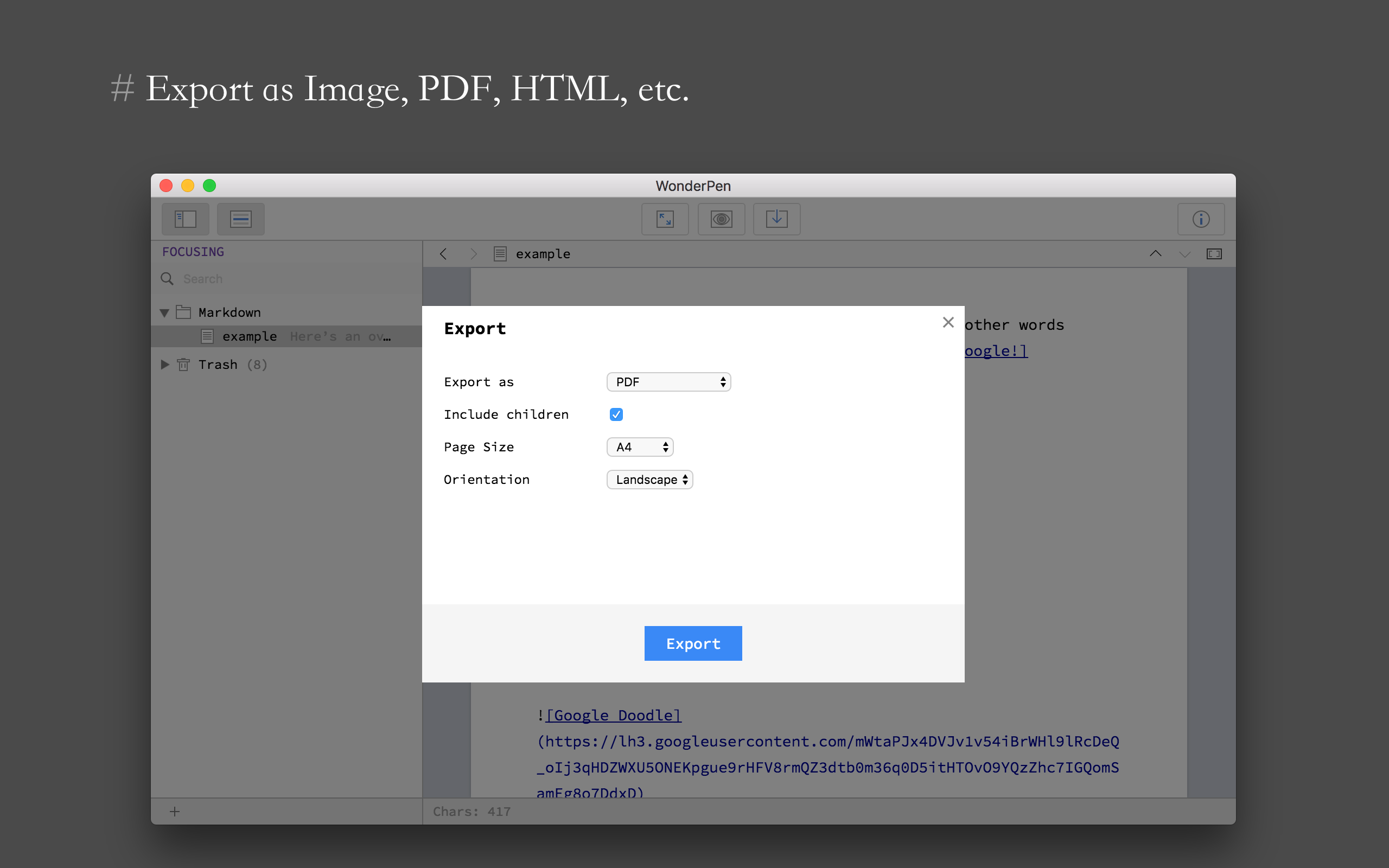Jump to next note with down chevron
This screenshot has height=868, width=1389.
pos(1184,254)
